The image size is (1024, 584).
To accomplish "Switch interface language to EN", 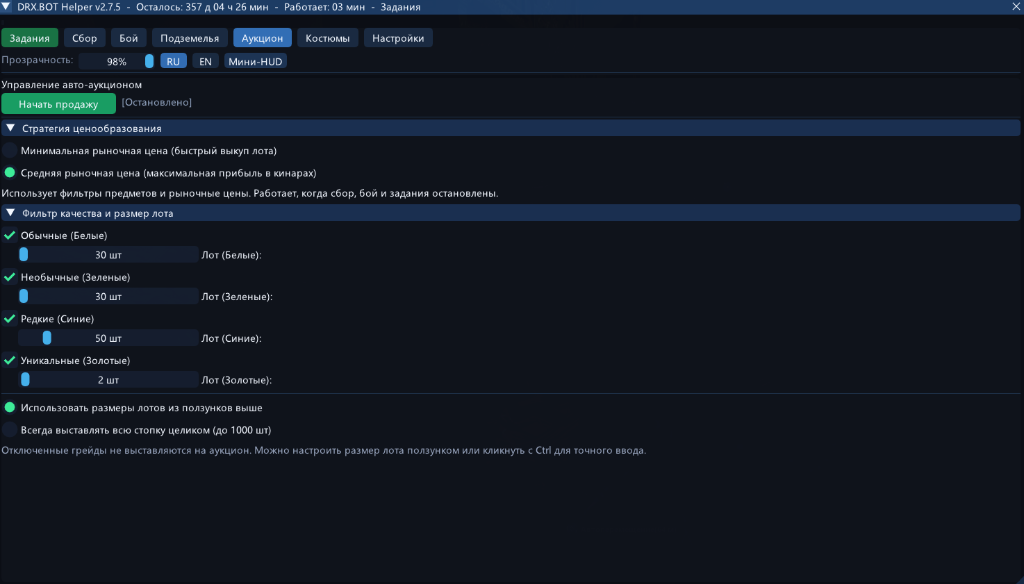I will 205,61.
